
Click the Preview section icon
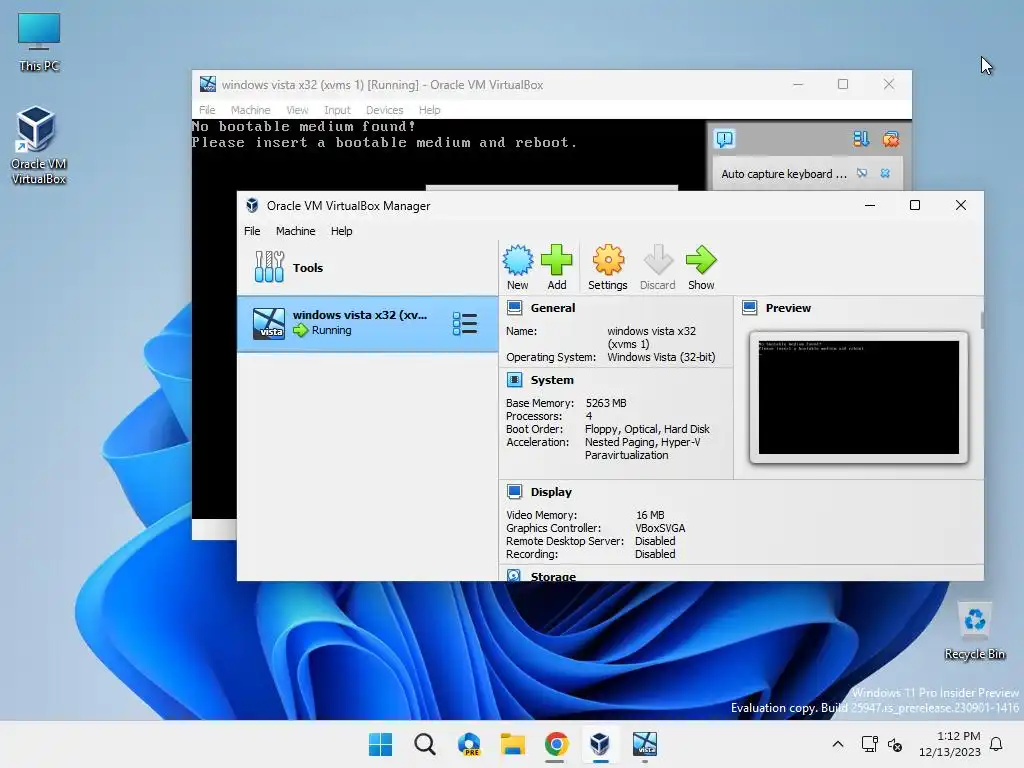(750, 308)
